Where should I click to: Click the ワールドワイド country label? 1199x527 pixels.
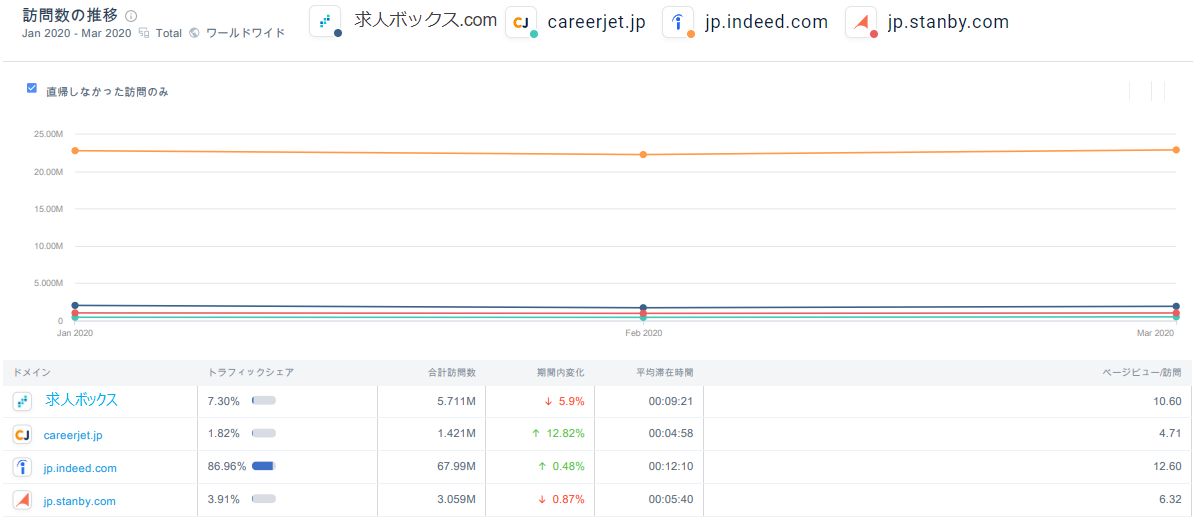point(245,33)
